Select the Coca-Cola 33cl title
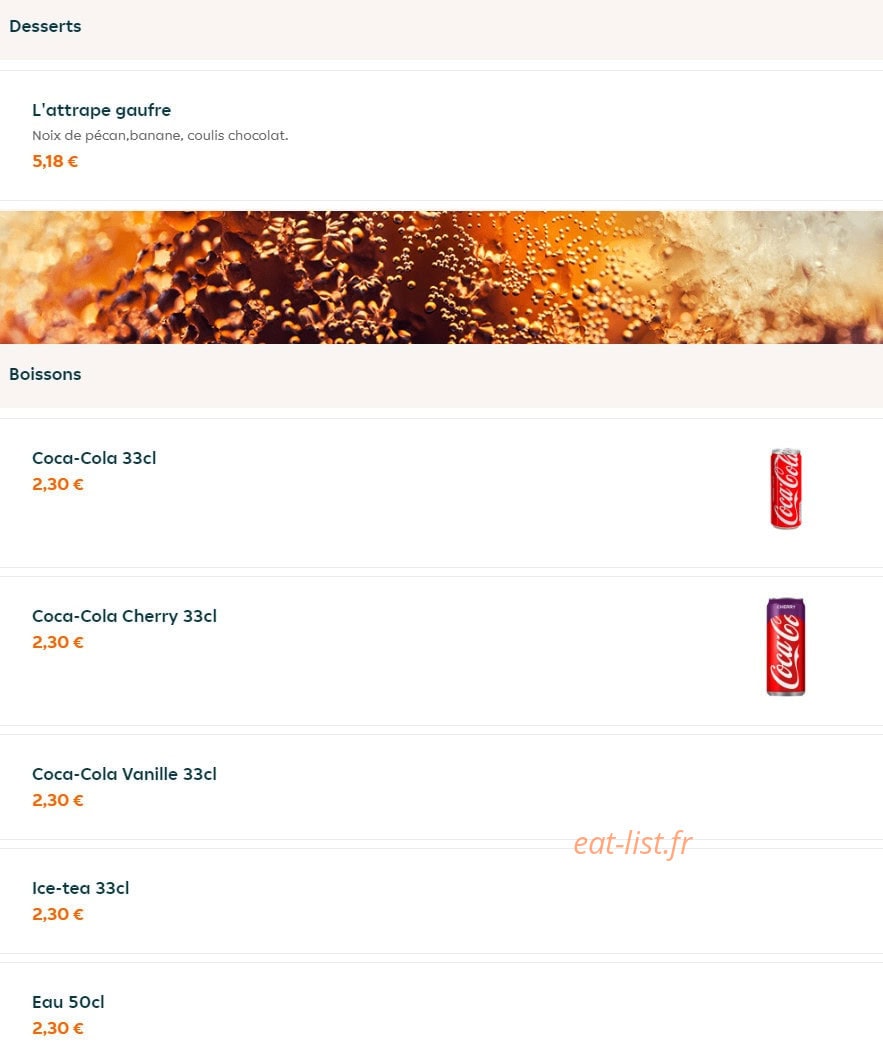The image size is (883, 1055). (x=94, y=458)
